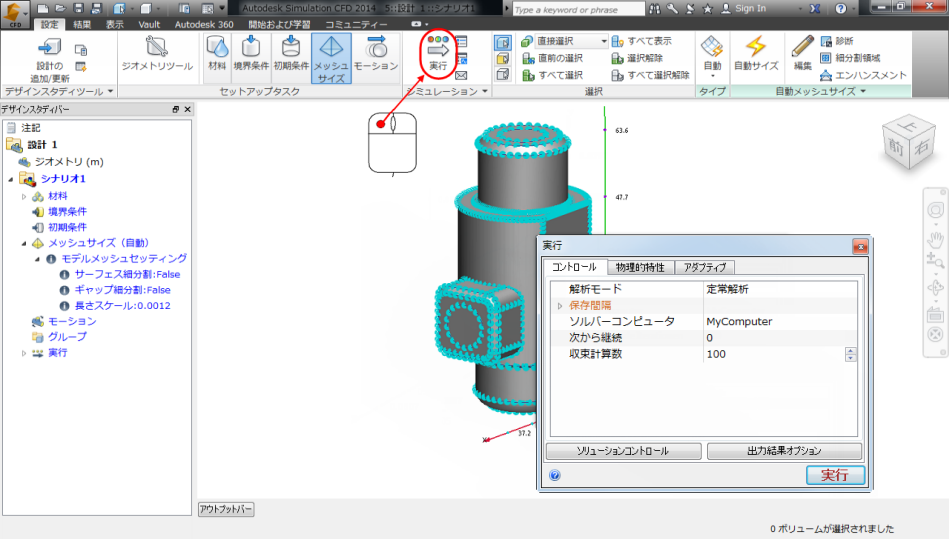
Task: Open the 表示 ribbon tab
Action: click(x=115, y=24)
